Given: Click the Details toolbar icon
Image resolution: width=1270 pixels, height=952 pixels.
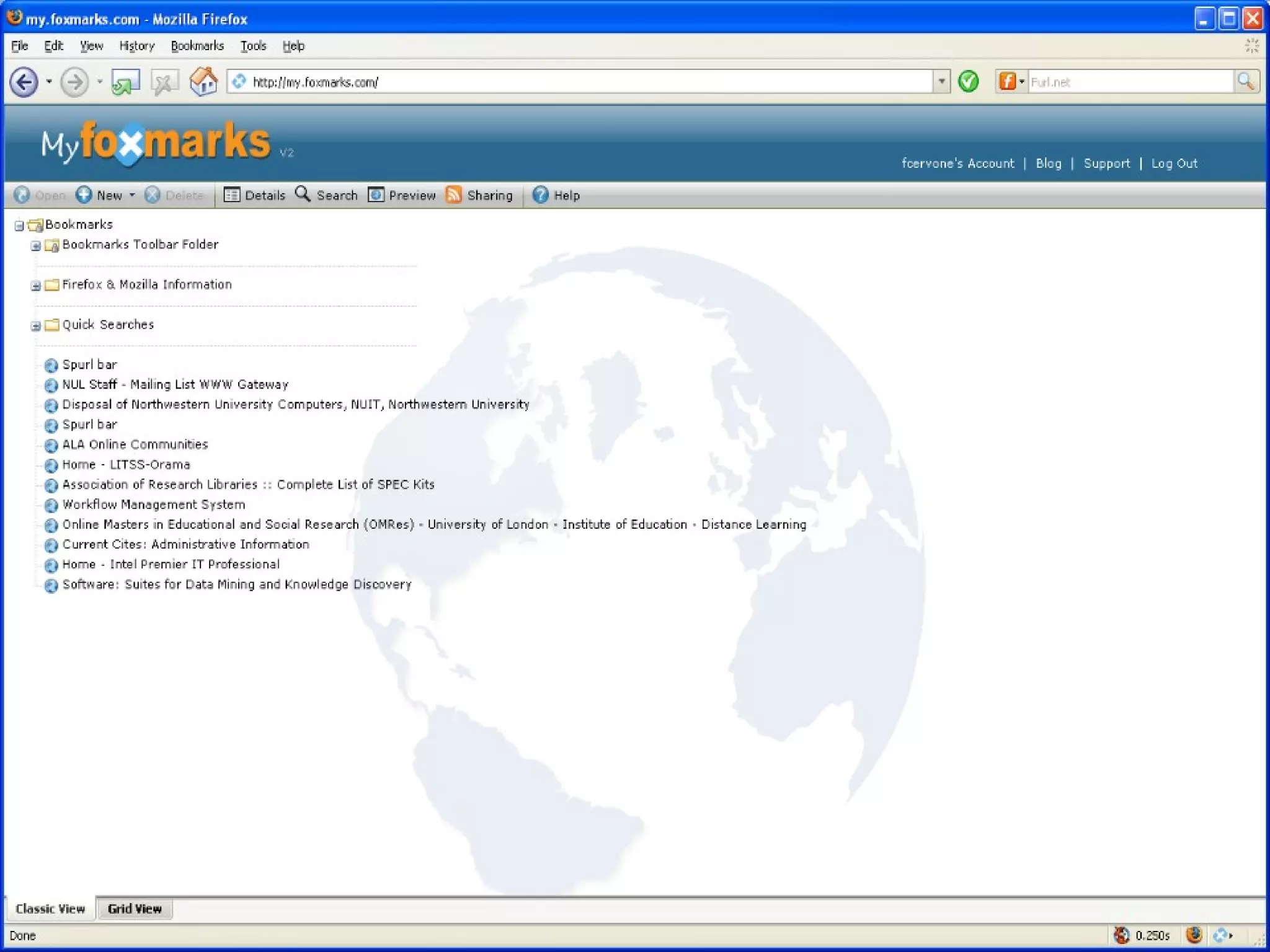Looking at the screenshot, I should pos(231,195).
